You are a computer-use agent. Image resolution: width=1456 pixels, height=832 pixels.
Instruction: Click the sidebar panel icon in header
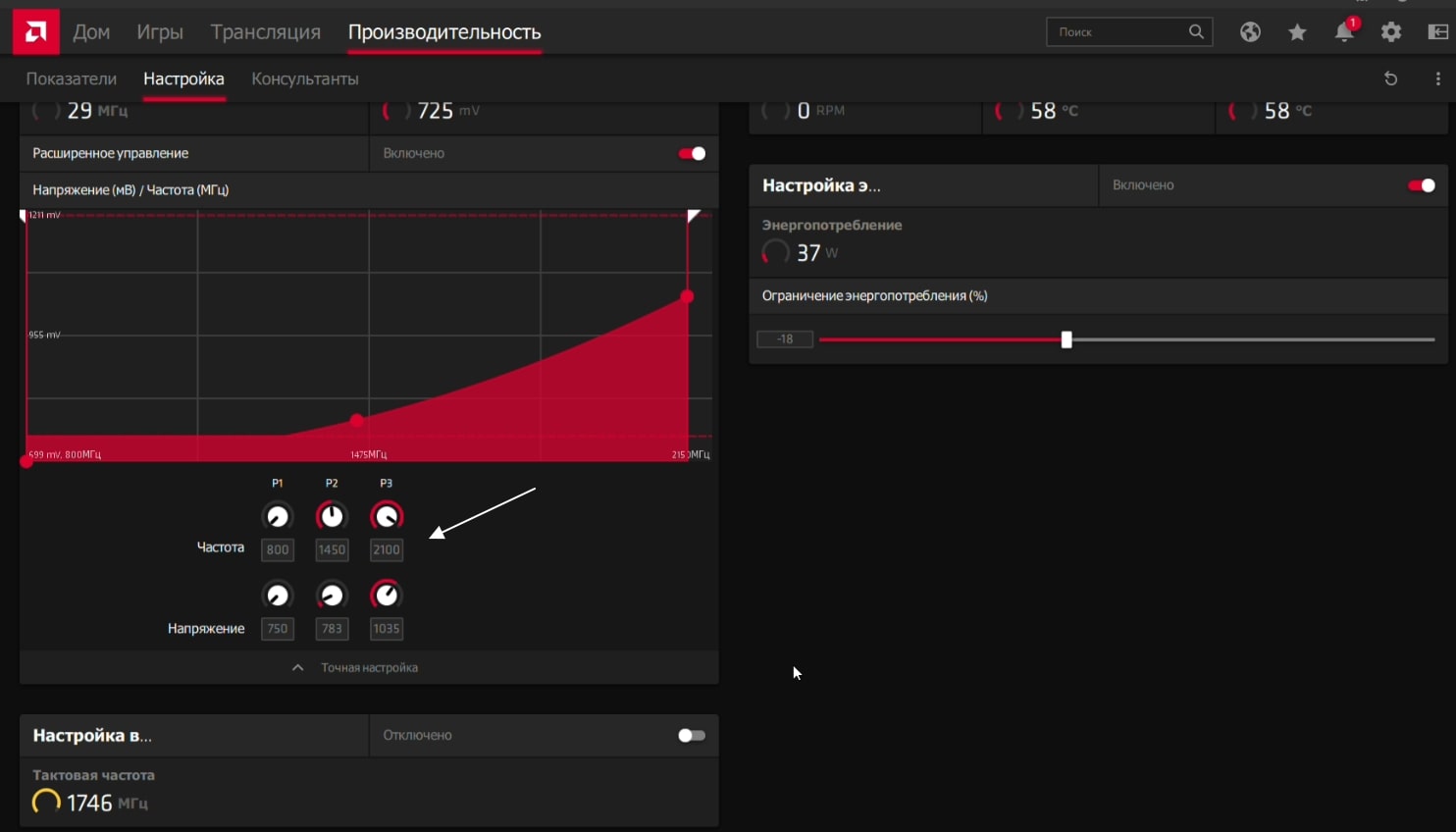pos(1437,32)
